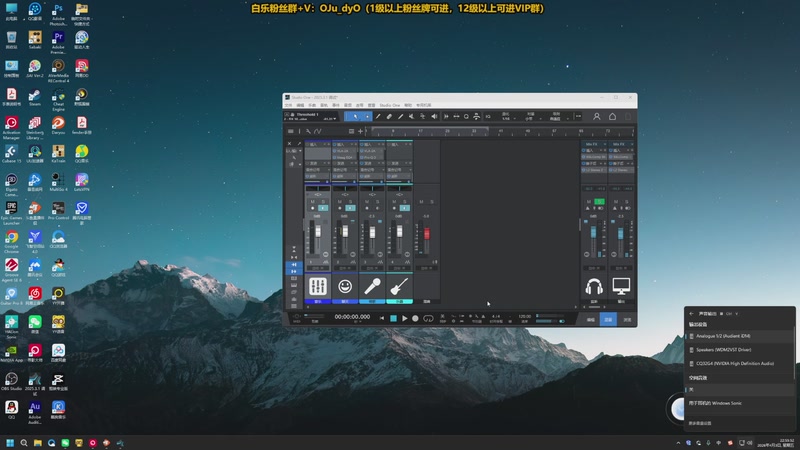Switch to the highlighted Mix tab bottom right
Image resolution: width=800 pixels, height=450 pixels.
click(x=608, y=319)
